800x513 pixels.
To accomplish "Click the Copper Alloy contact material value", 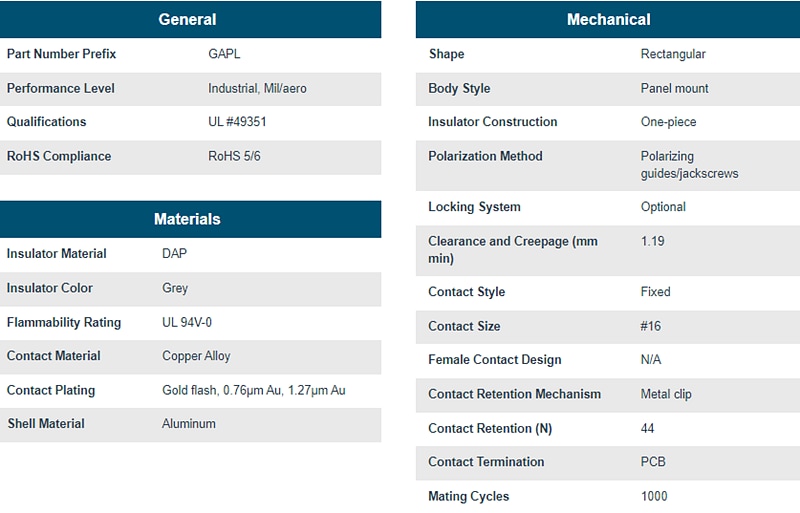I will tap(196, 356).
